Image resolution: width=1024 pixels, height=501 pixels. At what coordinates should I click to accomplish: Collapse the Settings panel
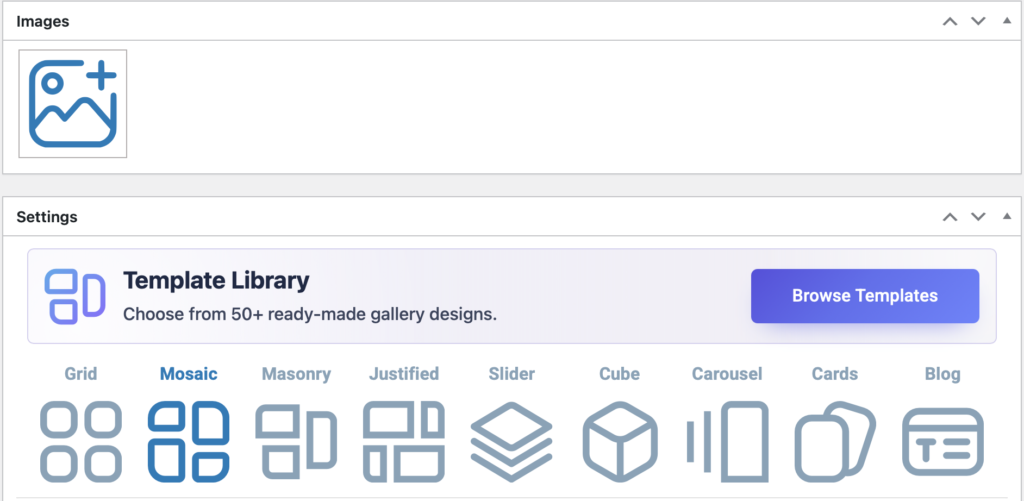(x=1006, y=217)
